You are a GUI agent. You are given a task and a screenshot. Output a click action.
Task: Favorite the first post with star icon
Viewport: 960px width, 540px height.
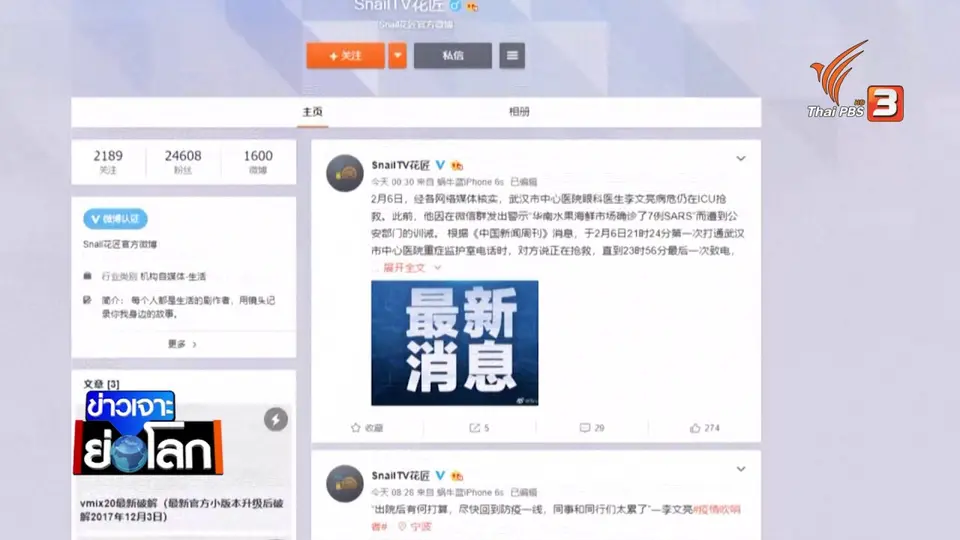pyautogui.click(x=367, y=427)
